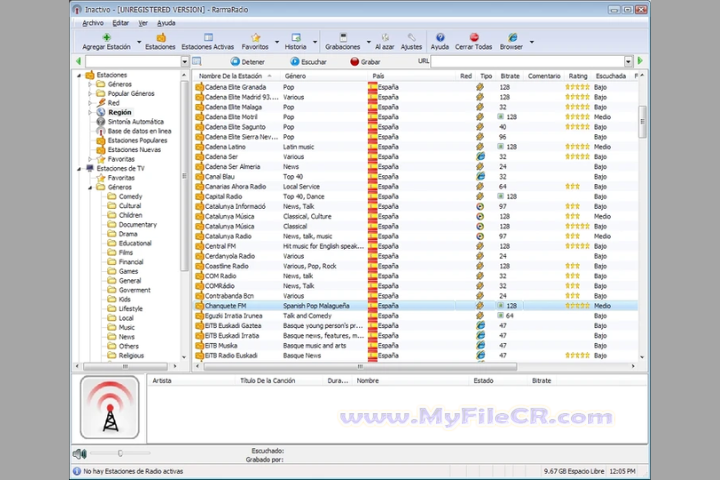
Task: Sort by Género column header
Action: (x=323, y=76)
